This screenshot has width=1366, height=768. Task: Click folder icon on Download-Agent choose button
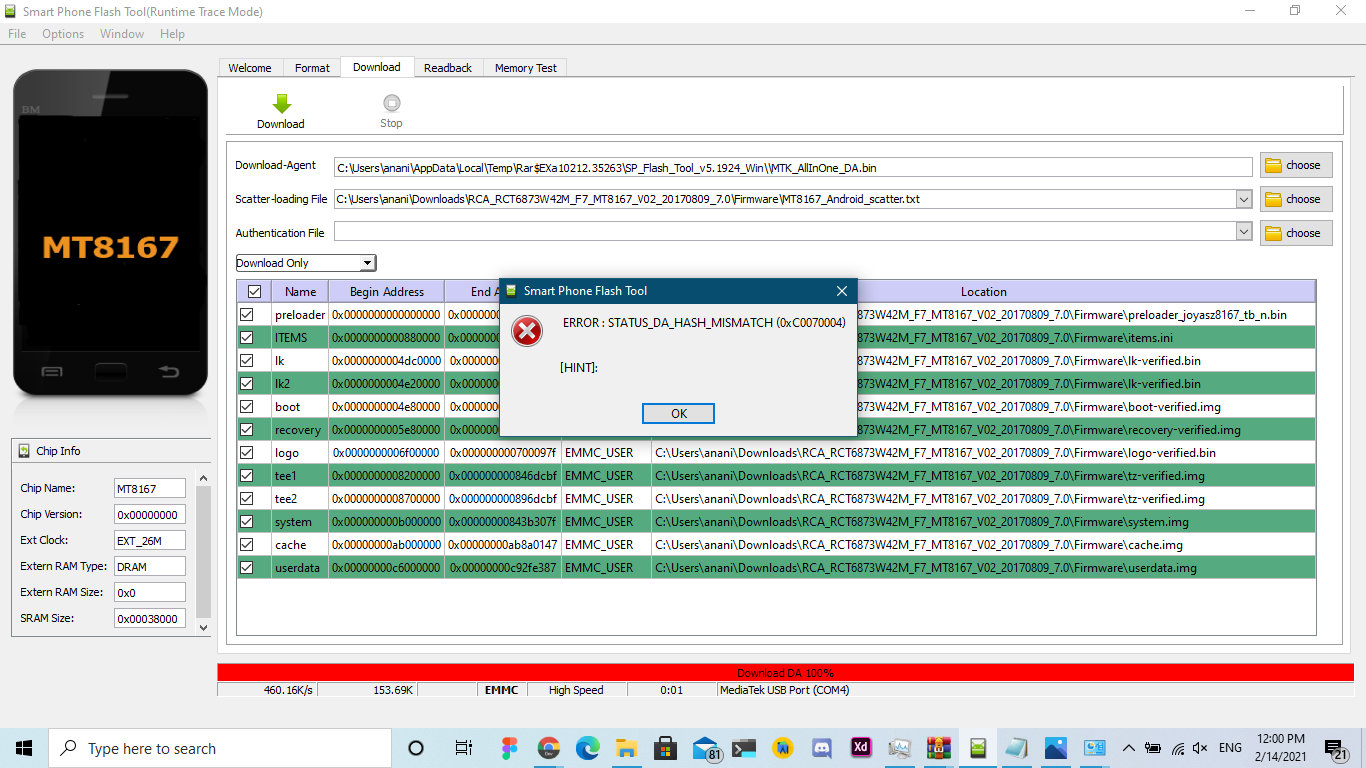pos(1274,165)
